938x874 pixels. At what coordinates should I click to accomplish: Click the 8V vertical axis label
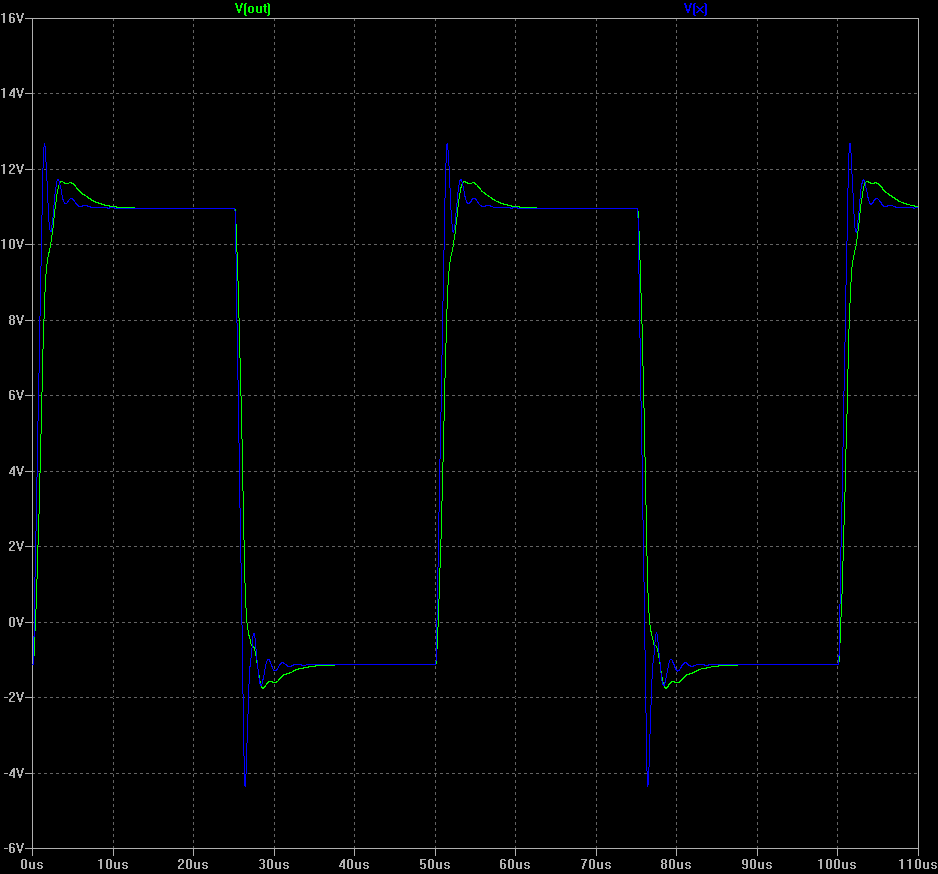[16, 320]
